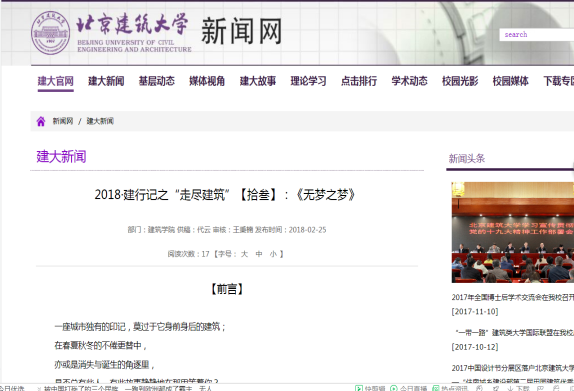574x391 pixels.
Task: Click the search input box
Action: (x=536, y=35)
